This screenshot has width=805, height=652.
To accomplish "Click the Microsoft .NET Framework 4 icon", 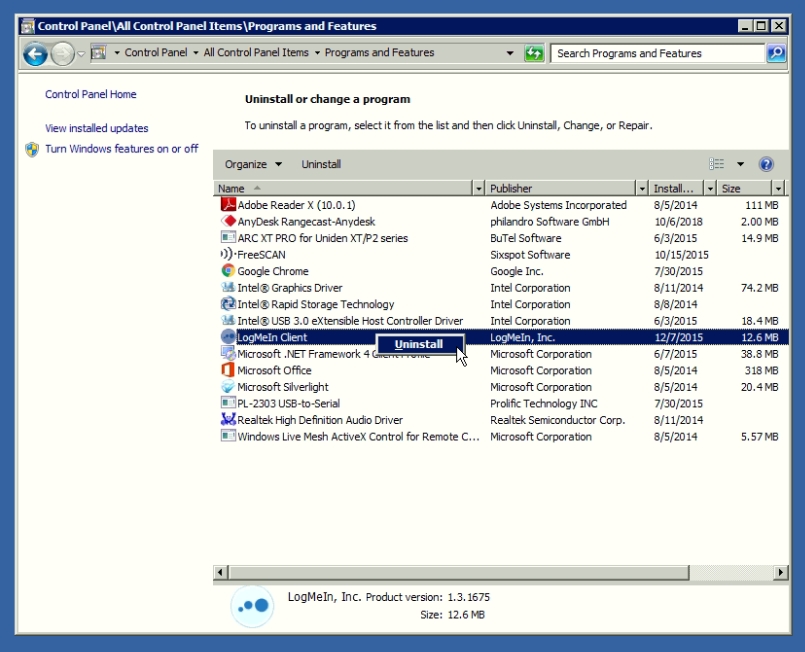I will pos(228,353).
